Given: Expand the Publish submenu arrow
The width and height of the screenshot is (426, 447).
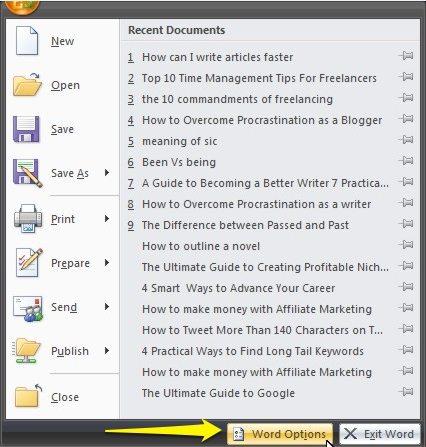Looking at the screenshot, I should [107, 350].
